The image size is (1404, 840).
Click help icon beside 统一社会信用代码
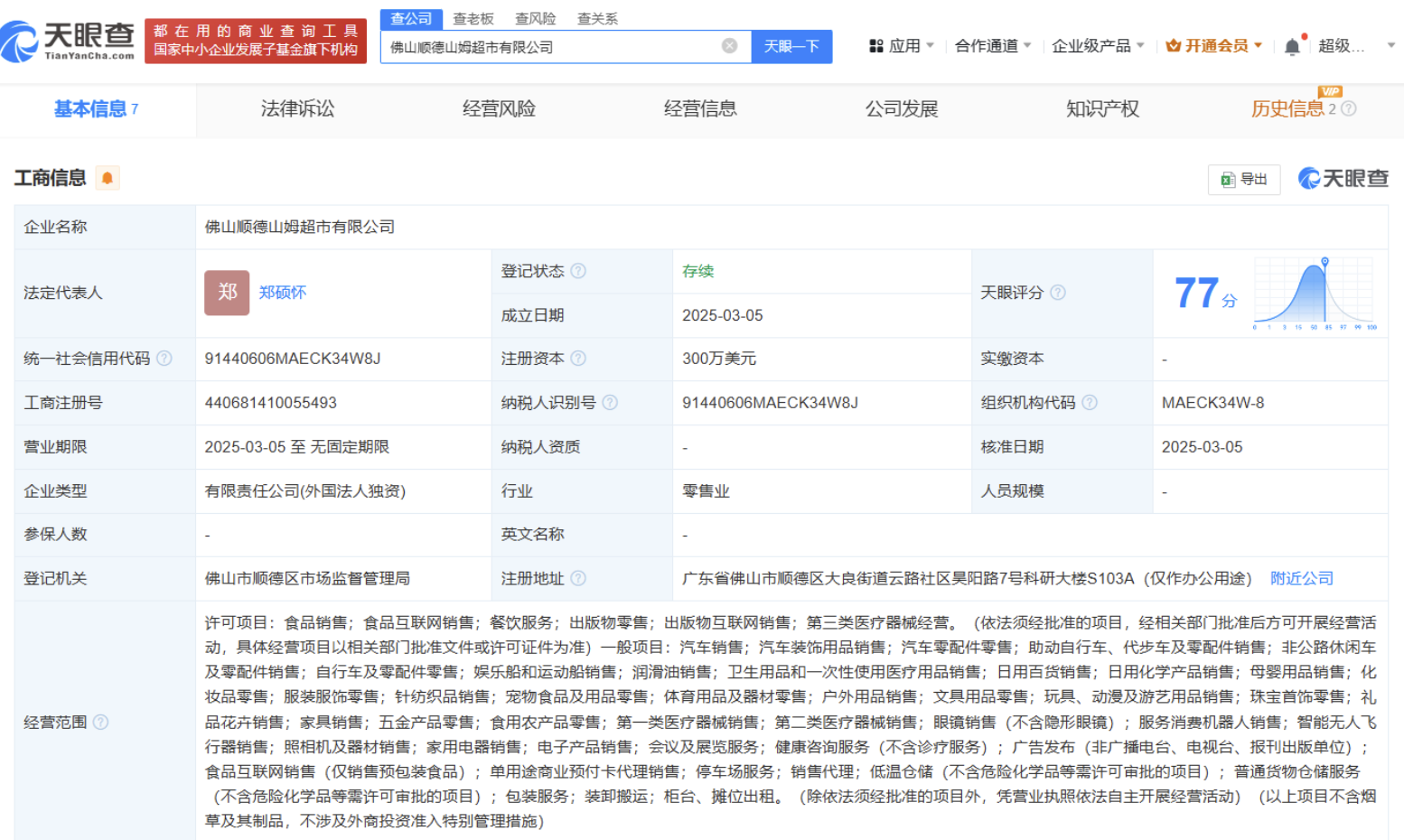(x=164, y=359)
